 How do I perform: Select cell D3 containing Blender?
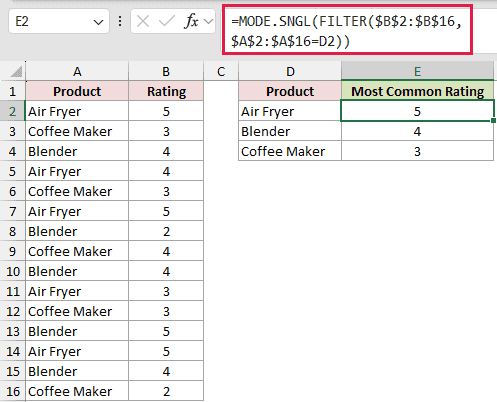(290, 131)
